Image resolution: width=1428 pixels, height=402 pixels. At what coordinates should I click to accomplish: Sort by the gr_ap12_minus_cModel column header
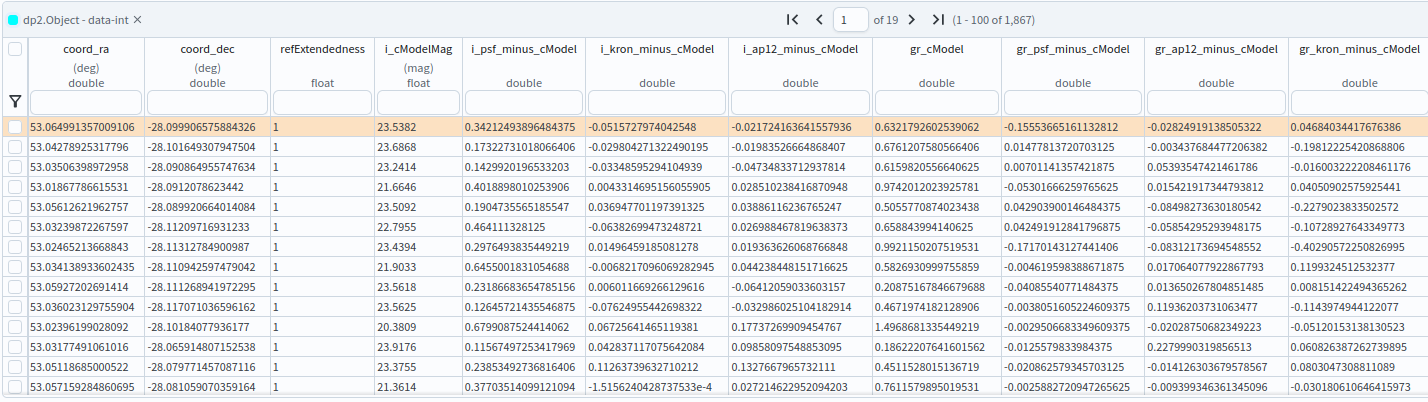(x=1216, y=49)
